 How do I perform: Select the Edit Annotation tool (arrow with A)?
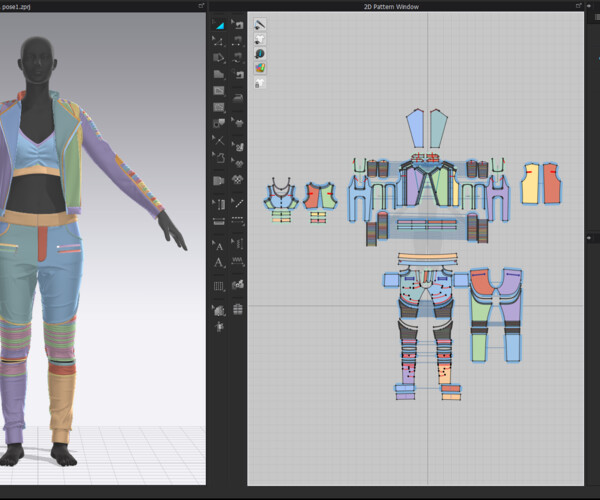pos(219,245)
